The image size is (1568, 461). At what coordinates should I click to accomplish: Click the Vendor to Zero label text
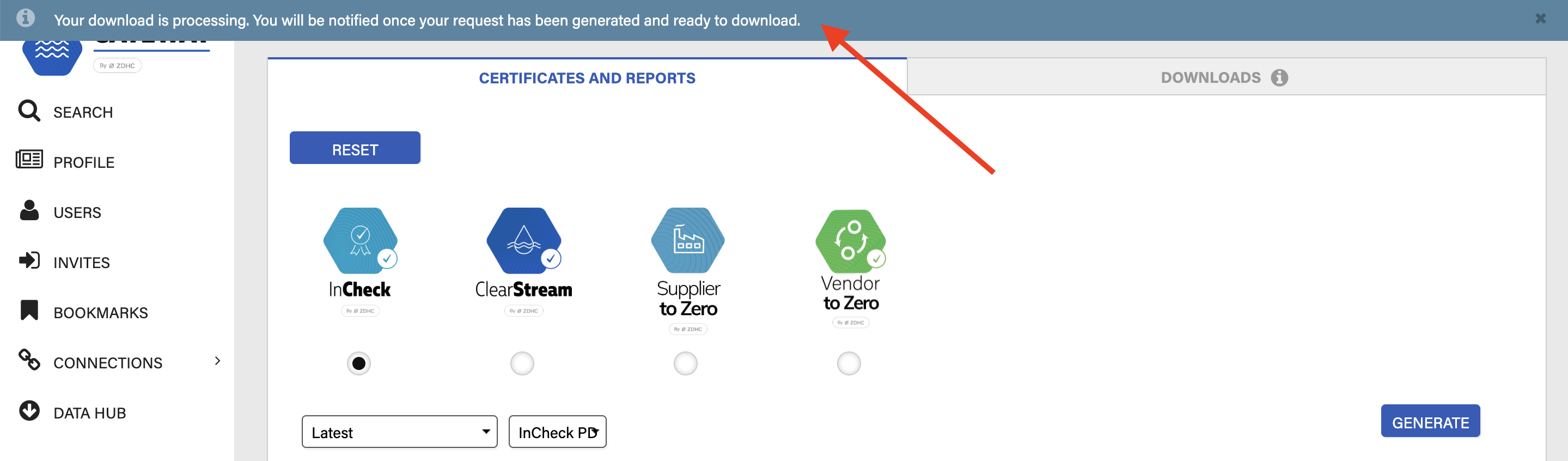click(x=850, y=293)
